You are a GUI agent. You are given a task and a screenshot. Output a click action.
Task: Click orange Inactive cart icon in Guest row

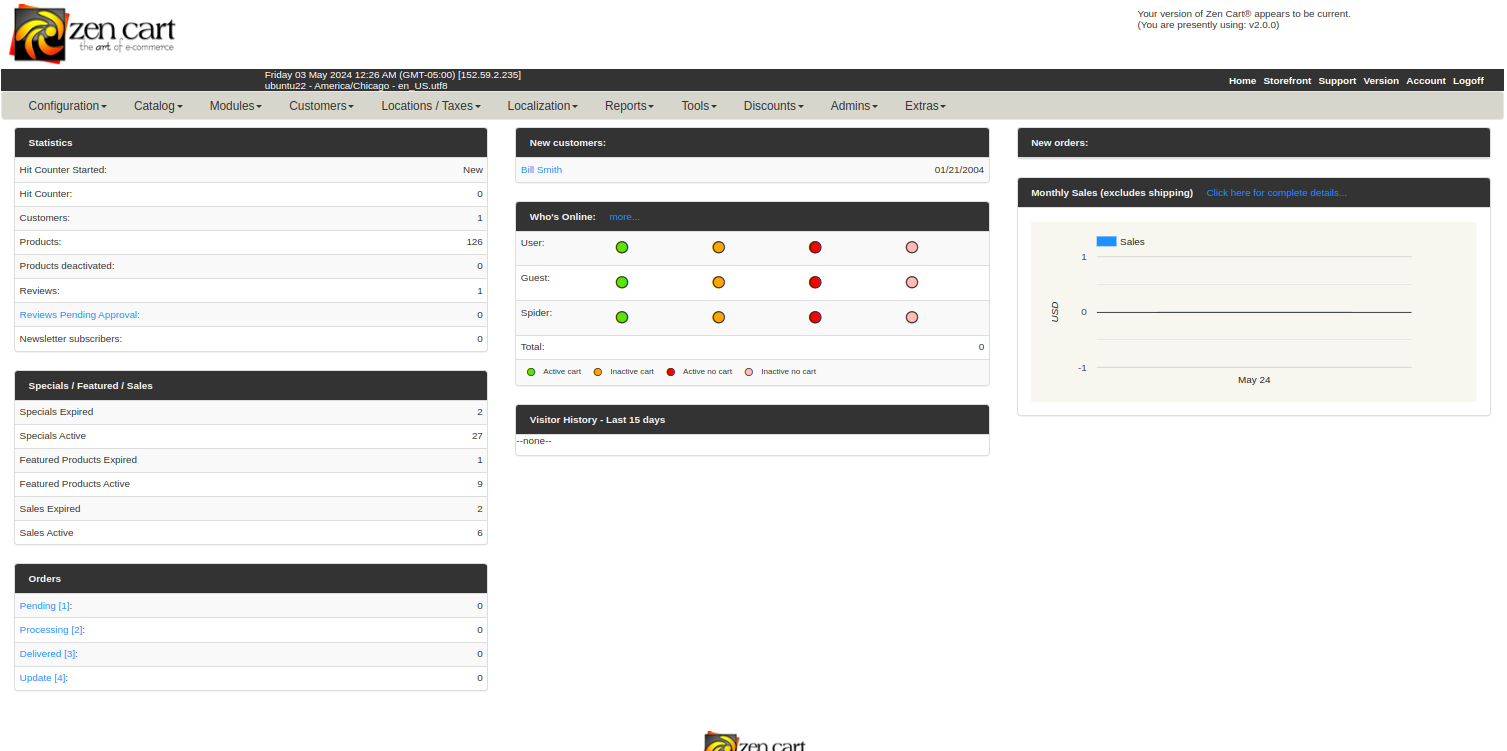pos(718,283)
